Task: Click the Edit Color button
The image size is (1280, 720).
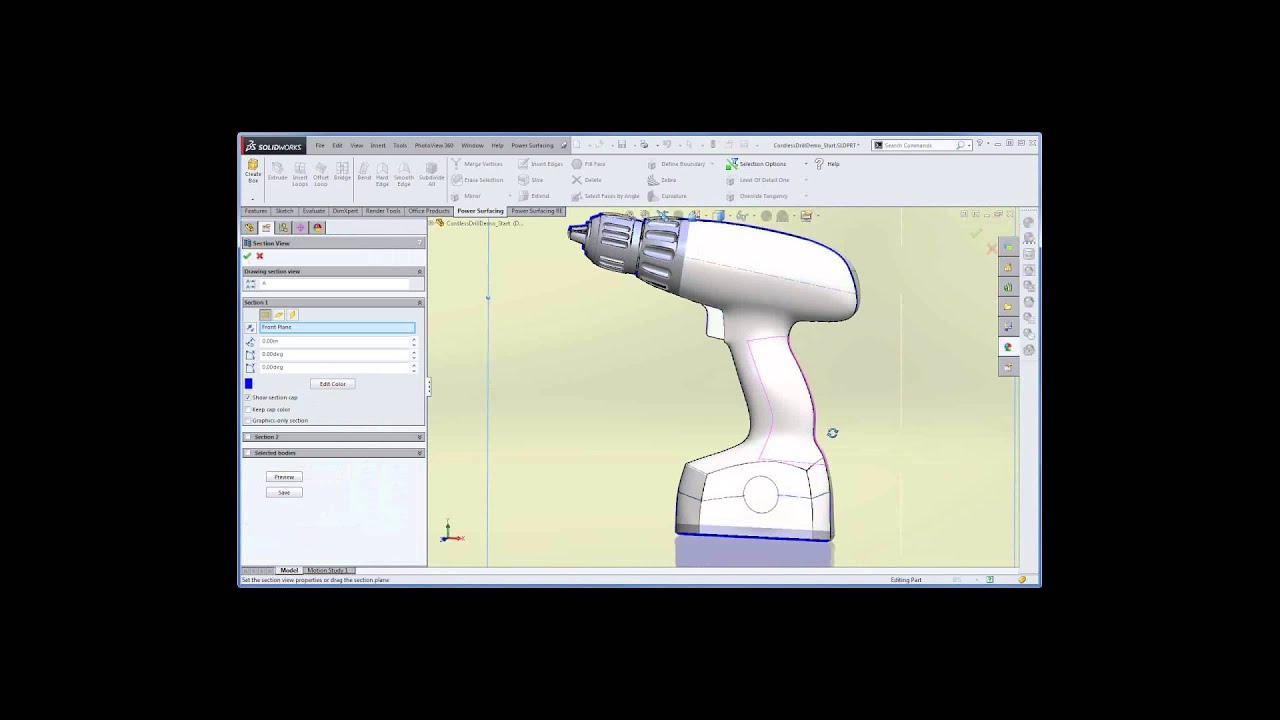Action: [x=333, y=384]
